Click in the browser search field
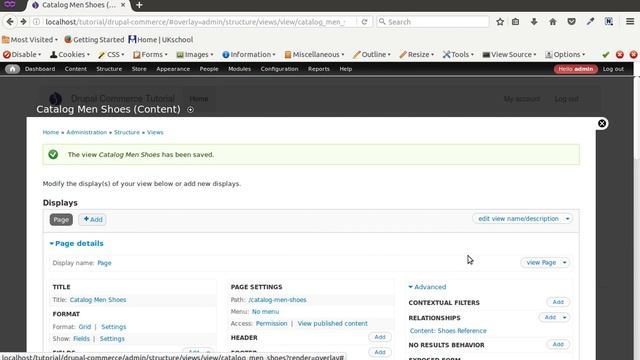This screenshot has width=640, height=360. pos(433,22)
